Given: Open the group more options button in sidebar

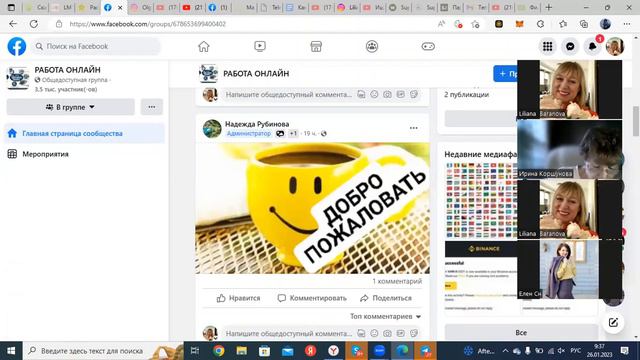Looking at the screenshot, I should click(152, 107).
